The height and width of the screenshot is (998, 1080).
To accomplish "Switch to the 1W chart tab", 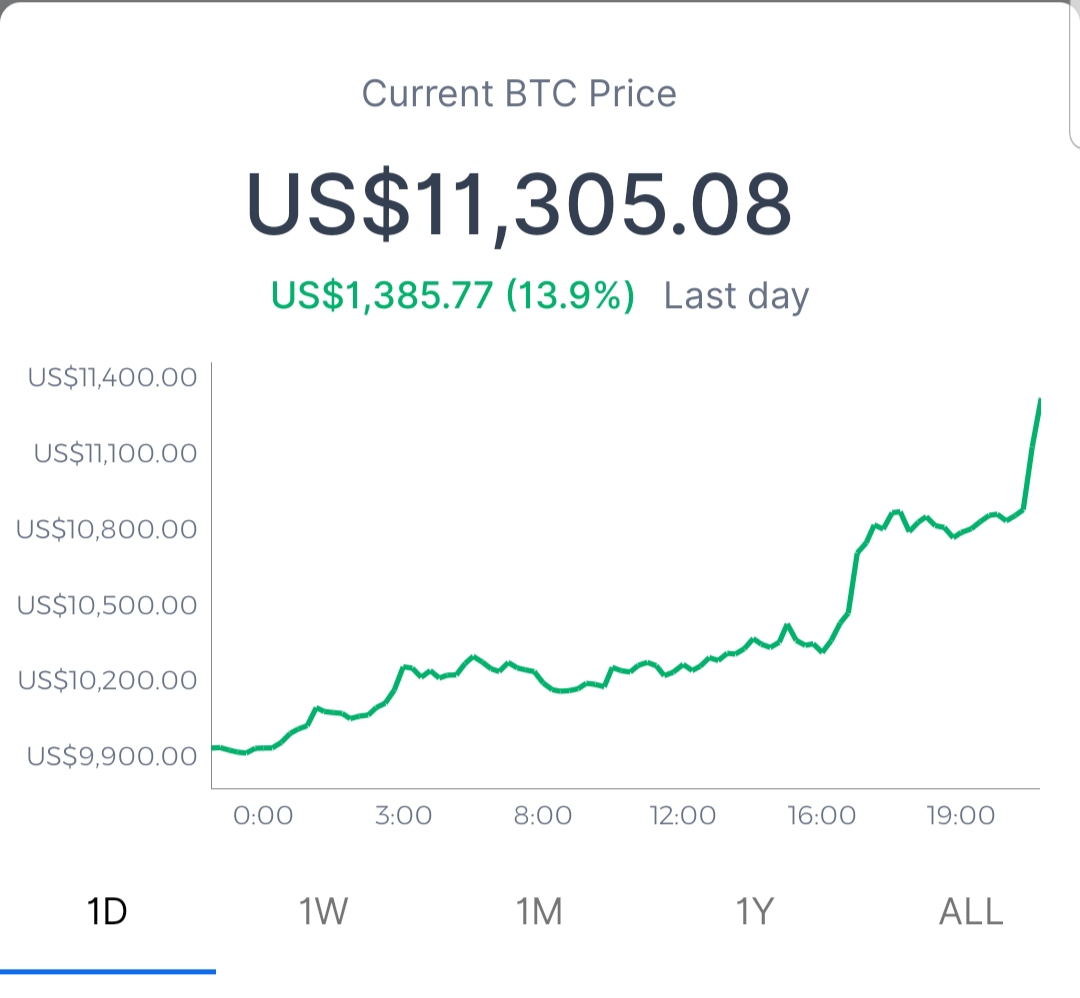I will 323,912.
